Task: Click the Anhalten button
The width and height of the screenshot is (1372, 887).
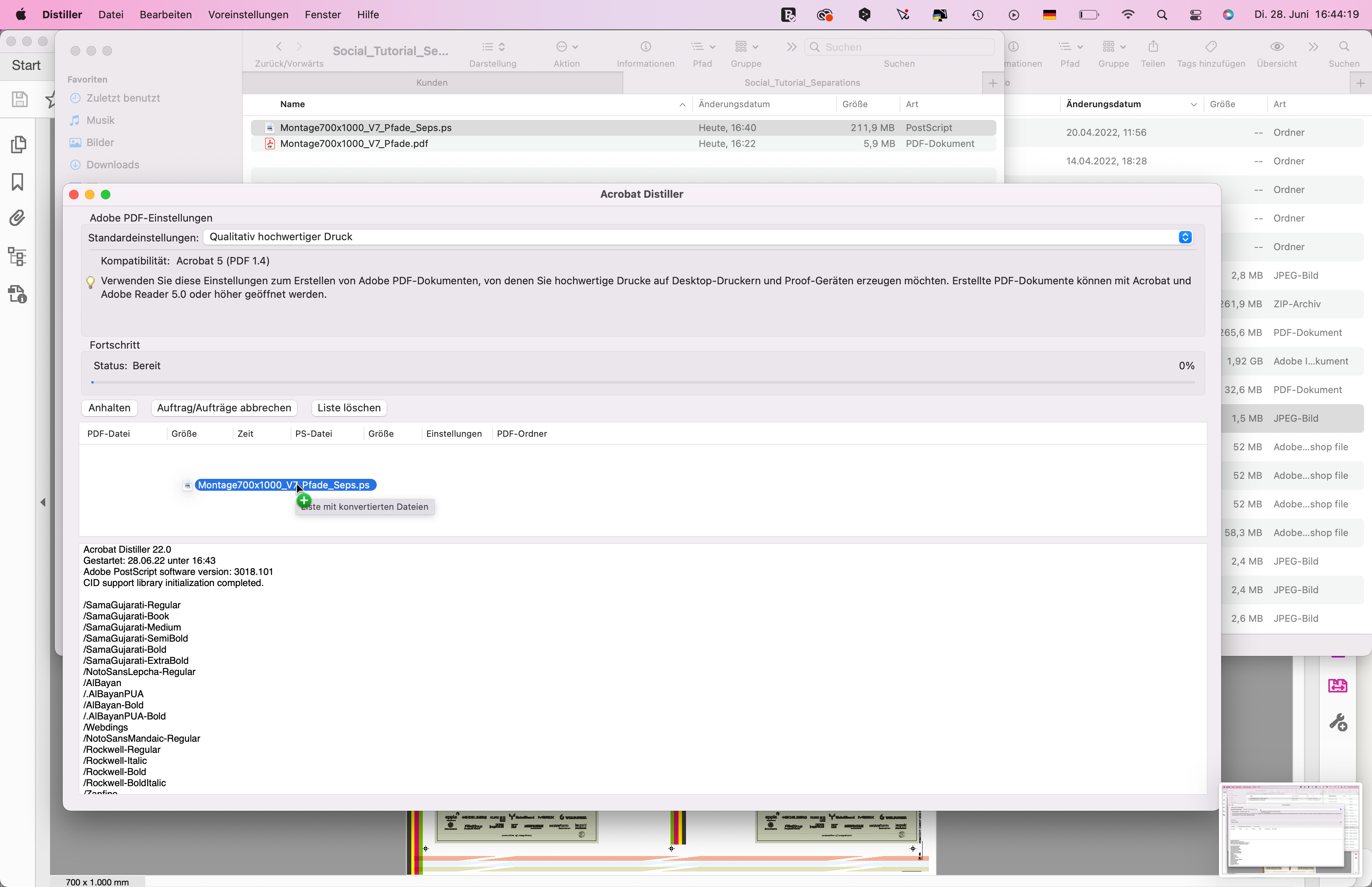Action: (110, 408)
